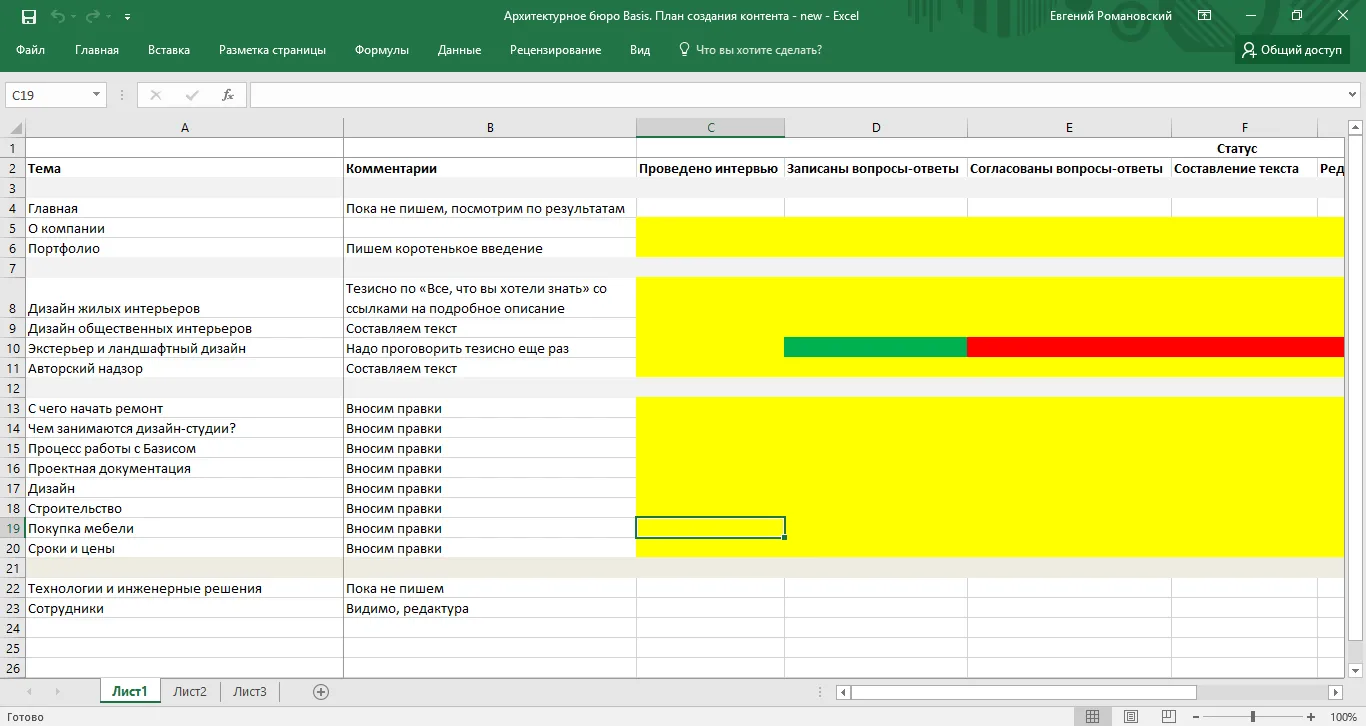Select column D header
The height and width of the screenshot is (726, 1366).
tap(876, 128)
